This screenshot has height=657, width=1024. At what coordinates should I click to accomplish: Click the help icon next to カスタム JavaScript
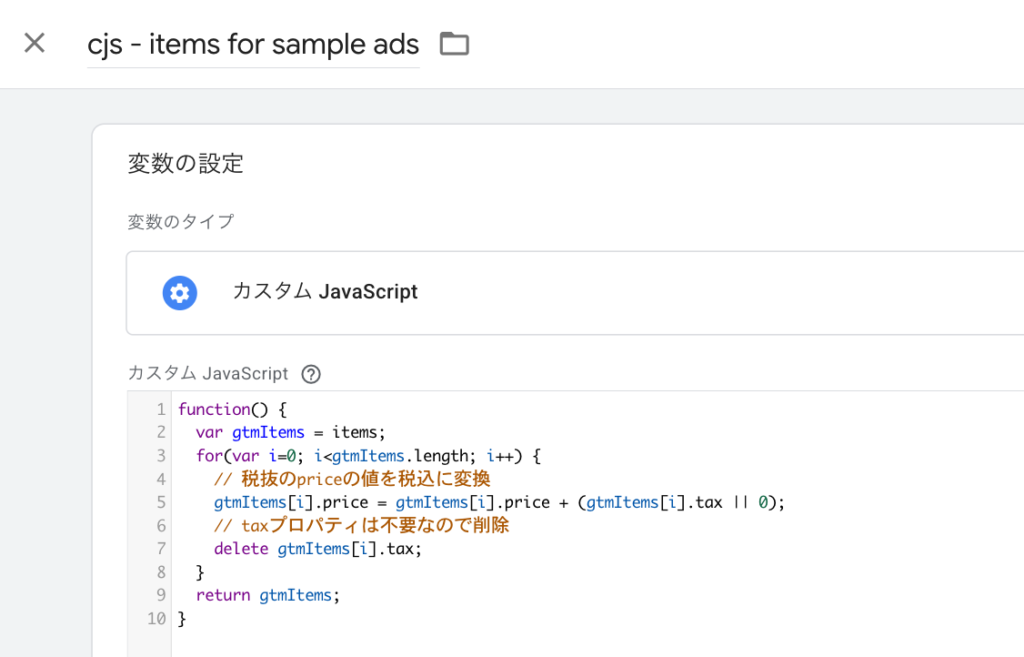310,374
